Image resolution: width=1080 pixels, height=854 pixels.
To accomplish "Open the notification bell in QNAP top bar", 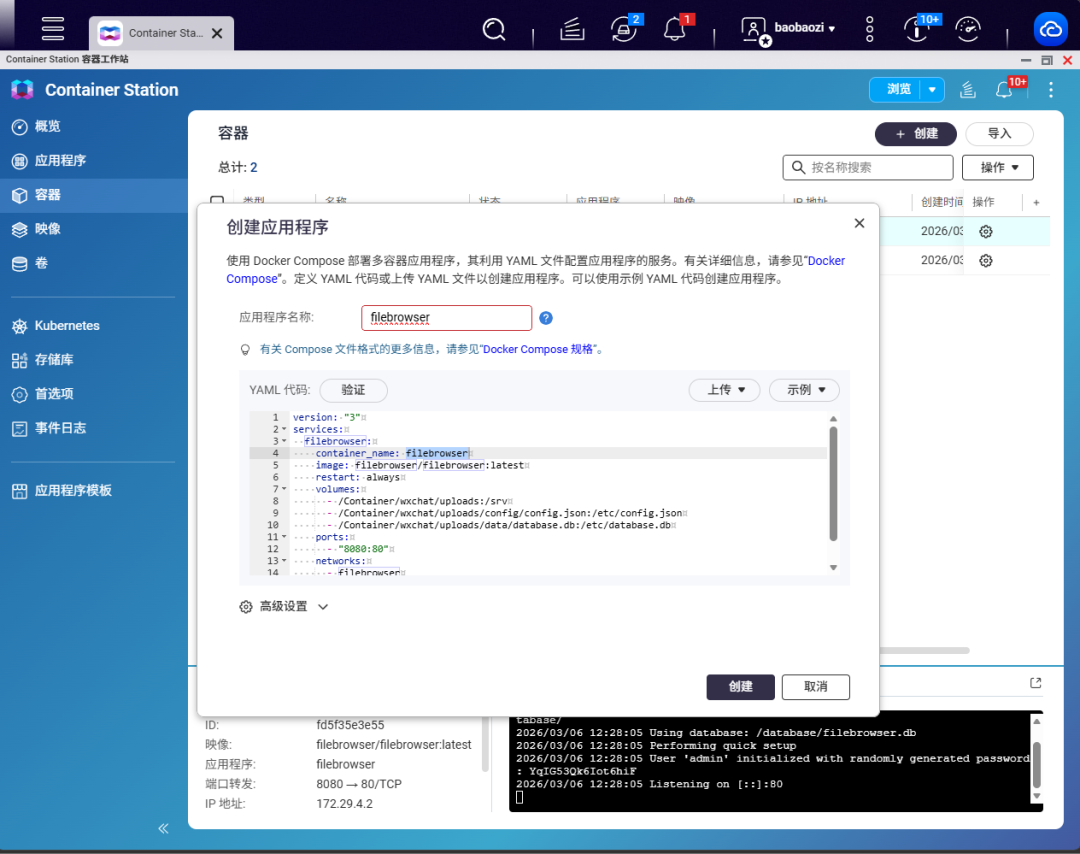I will coord(672,29).
